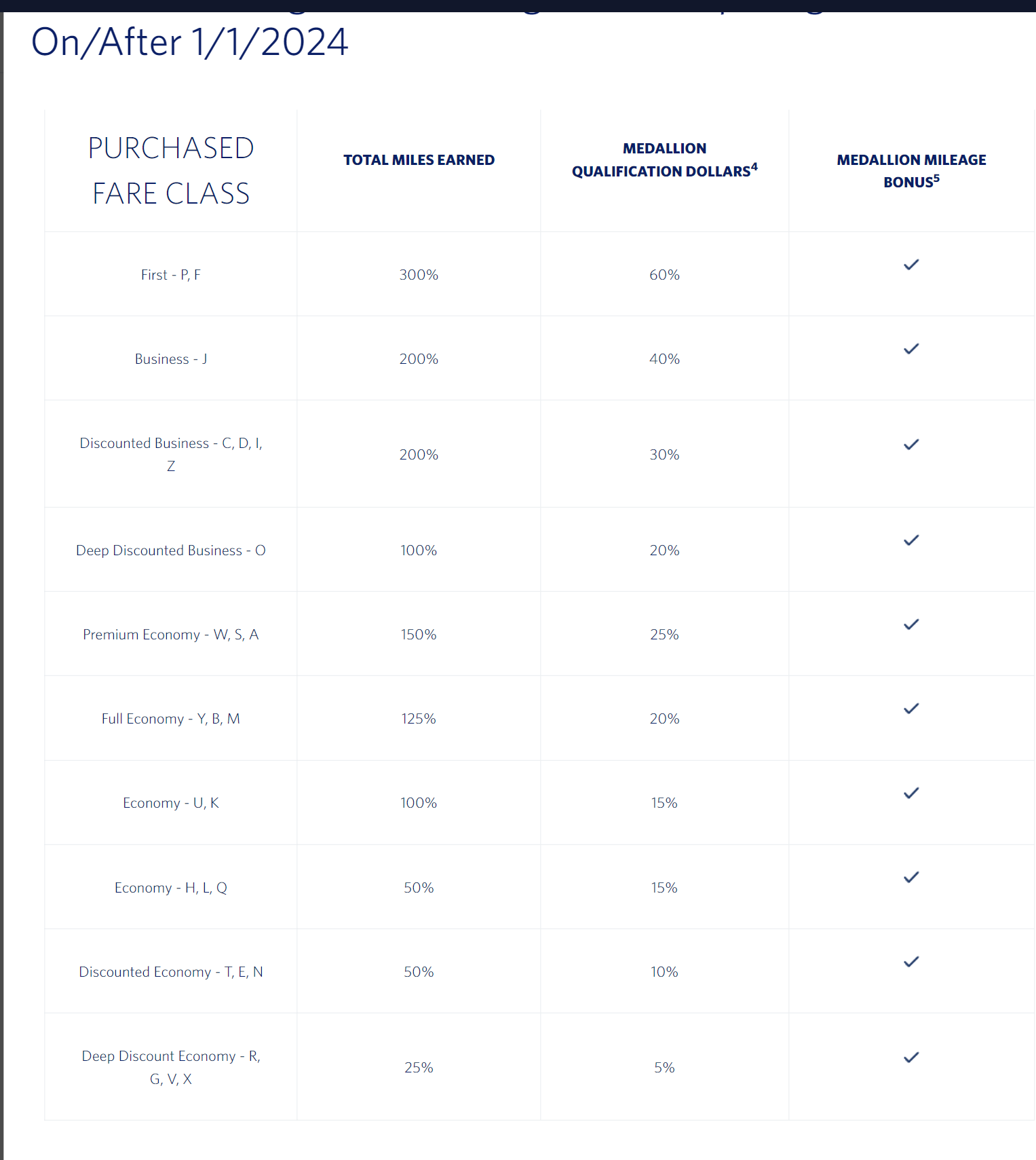Click the Discounted Economy T, E, N checkmark
This screenshot has width=1036, height=1160.
pos(911,962)
